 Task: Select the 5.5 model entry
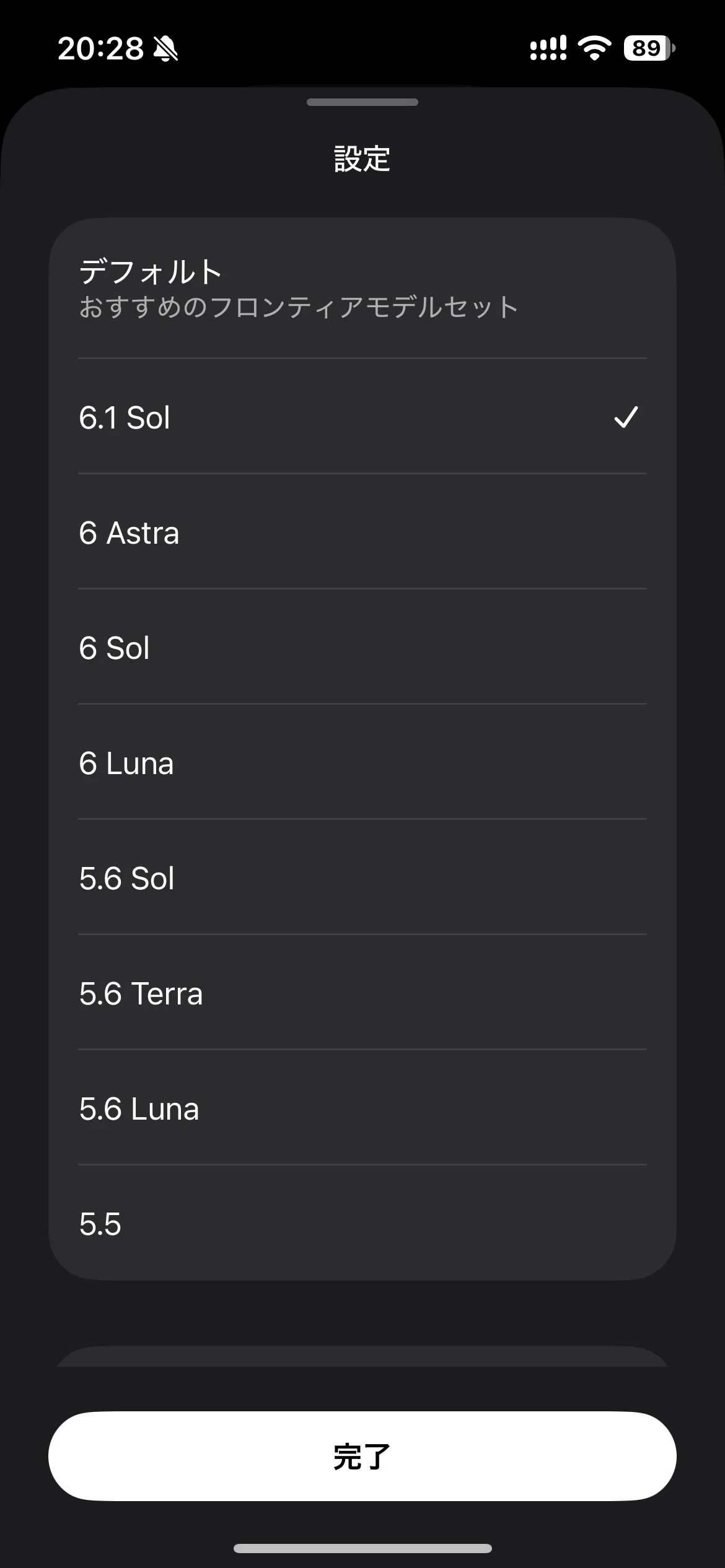(x=362, y=1223)
